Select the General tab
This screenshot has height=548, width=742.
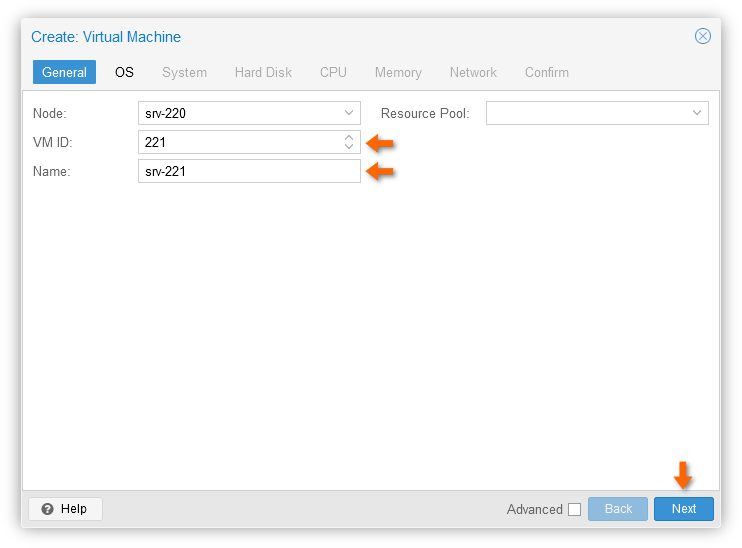(64, 72)
